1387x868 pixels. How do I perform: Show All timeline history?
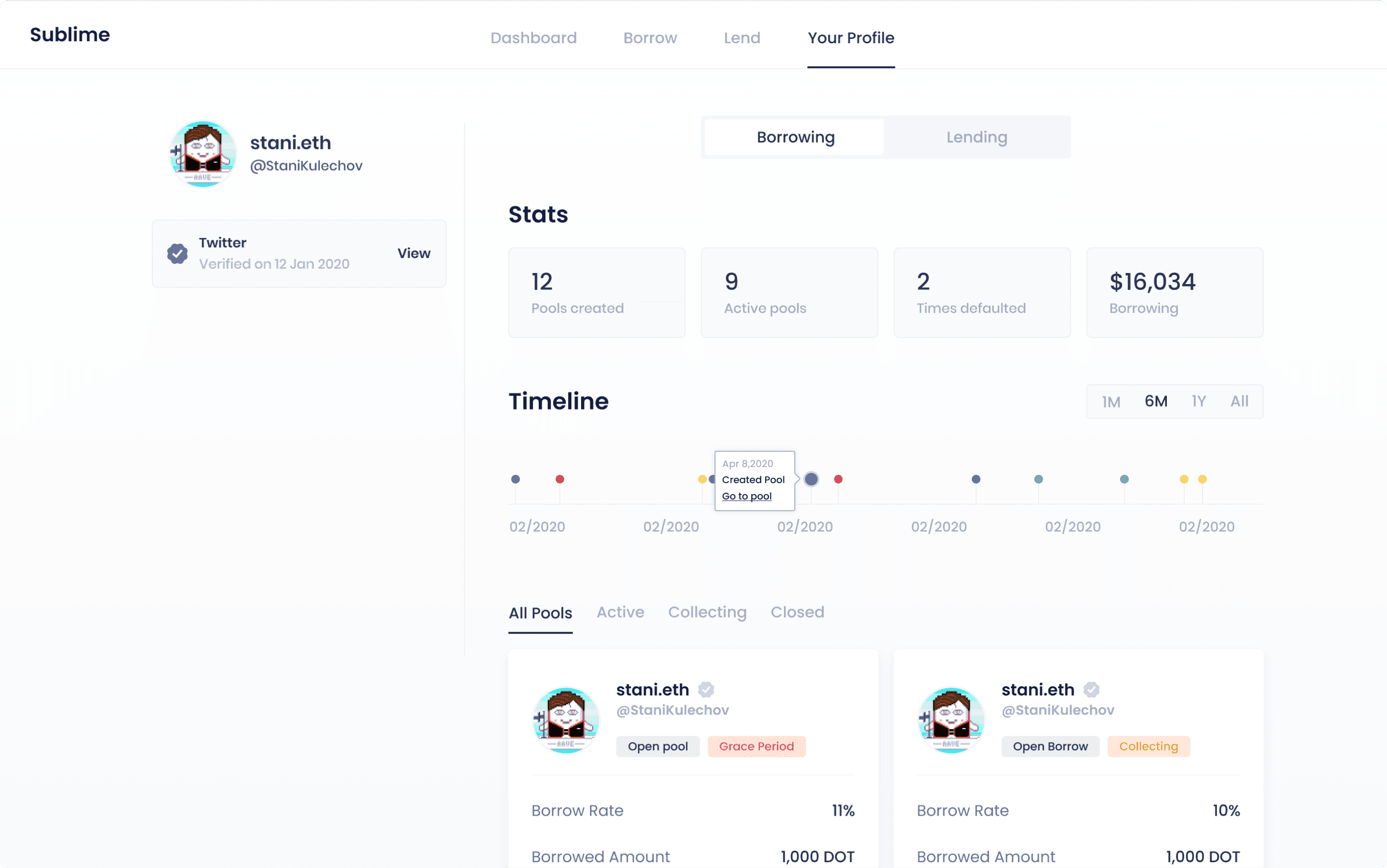[x=1239, y=402]
